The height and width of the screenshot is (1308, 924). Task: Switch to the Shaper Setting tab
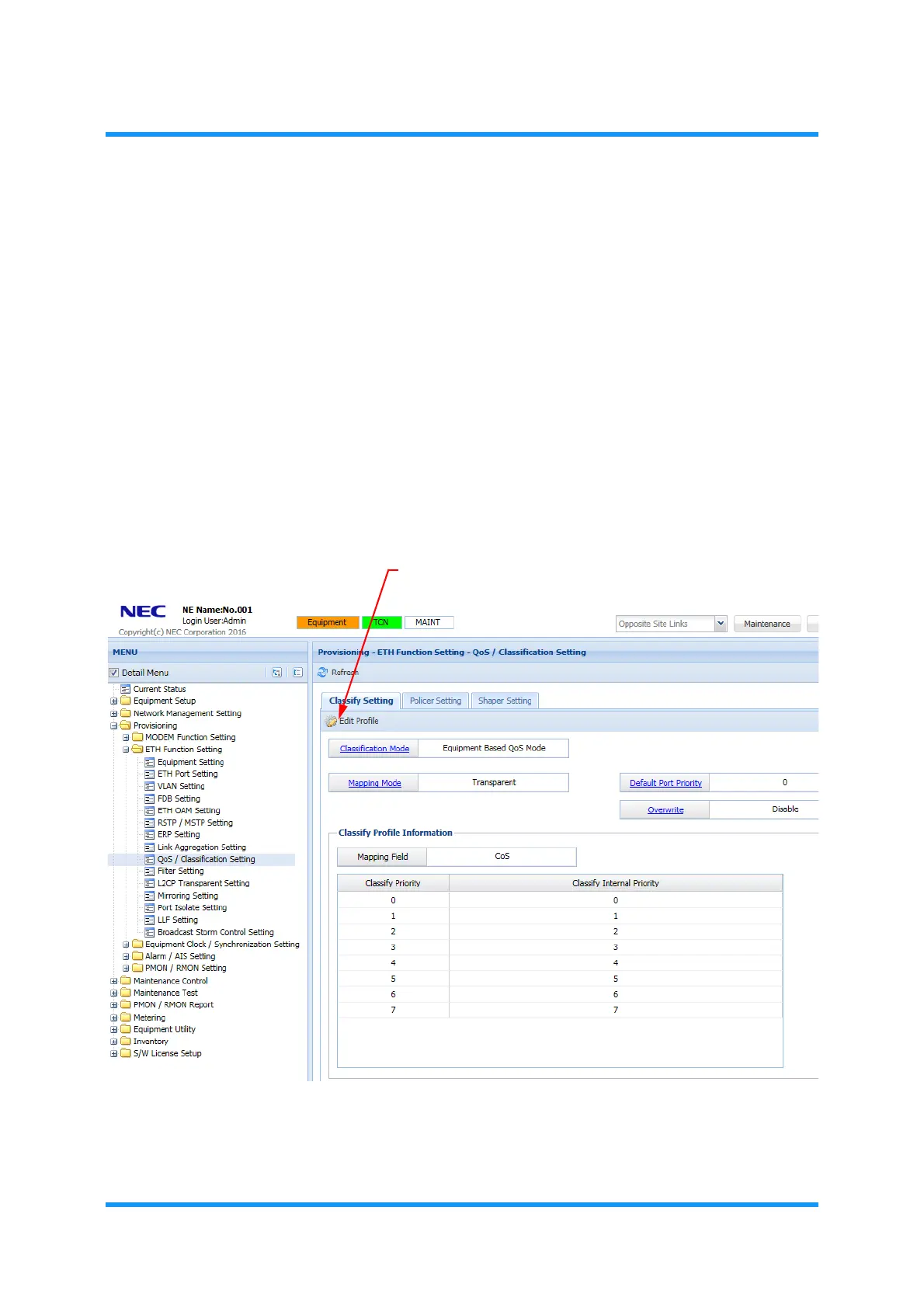coord(505,701)
